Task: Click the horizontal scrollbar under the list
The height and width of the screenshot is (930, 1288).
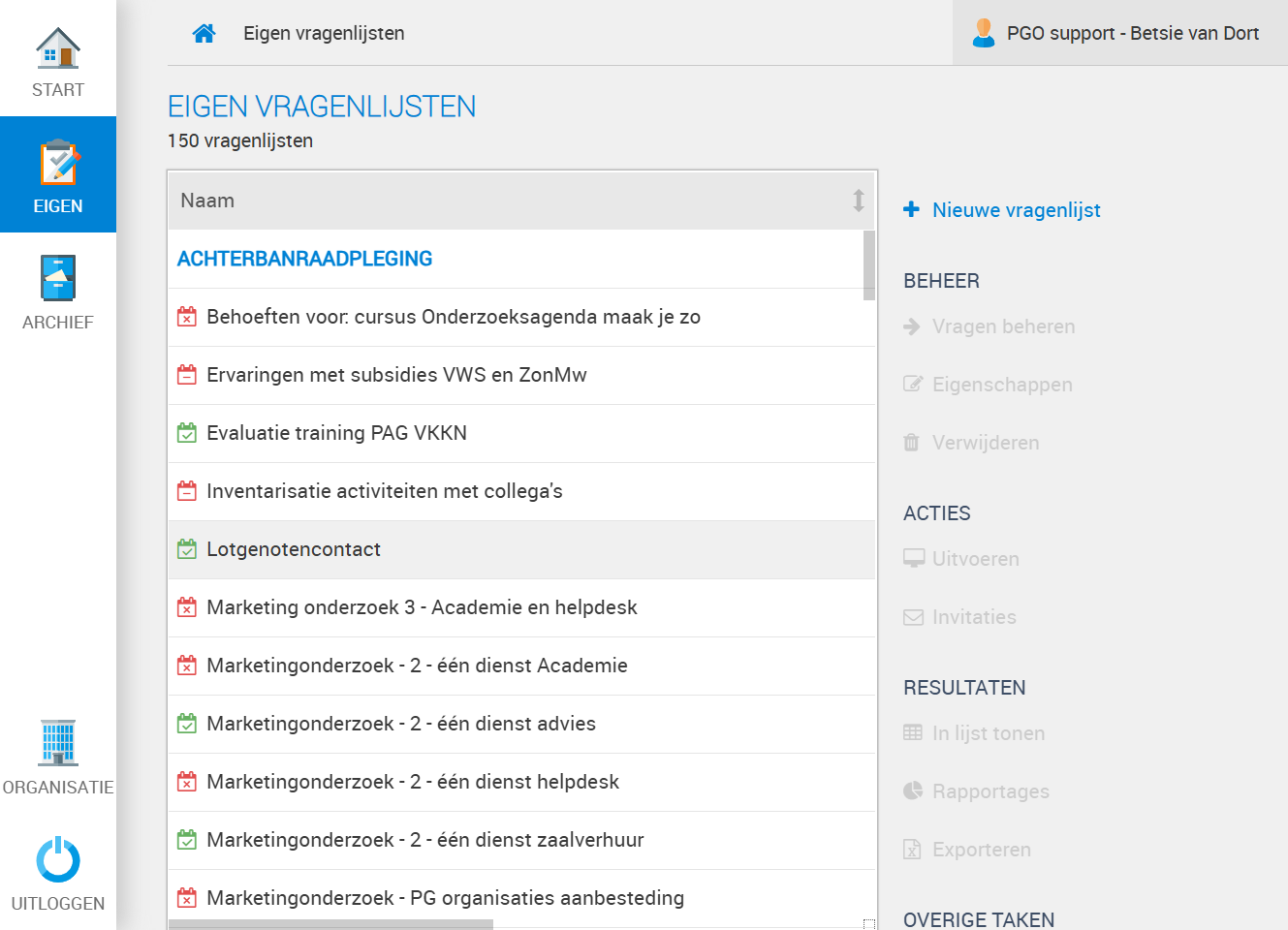Action: (x=330, y=924)
